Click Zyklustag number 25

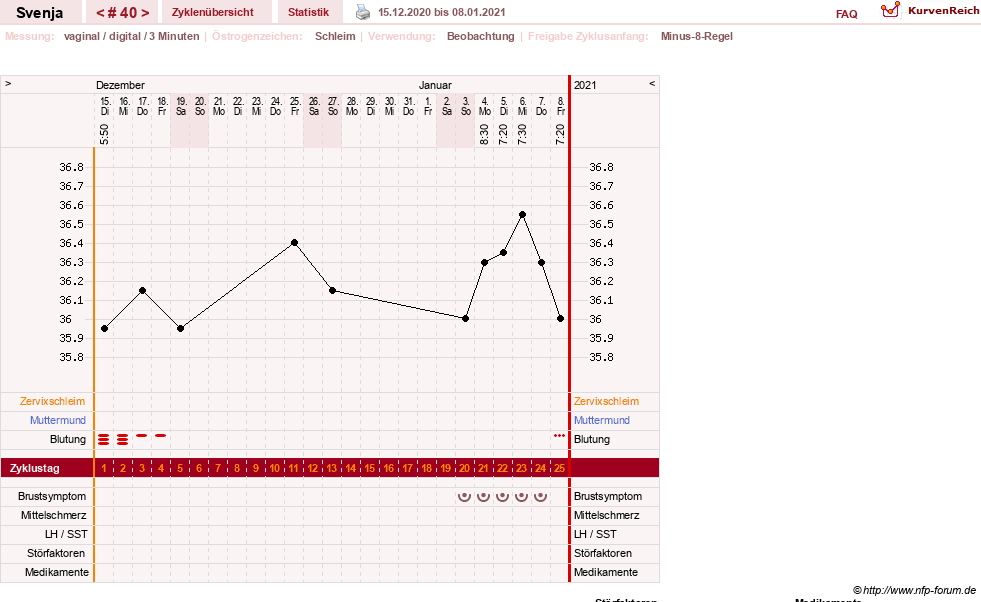click(x=559, y=468)
